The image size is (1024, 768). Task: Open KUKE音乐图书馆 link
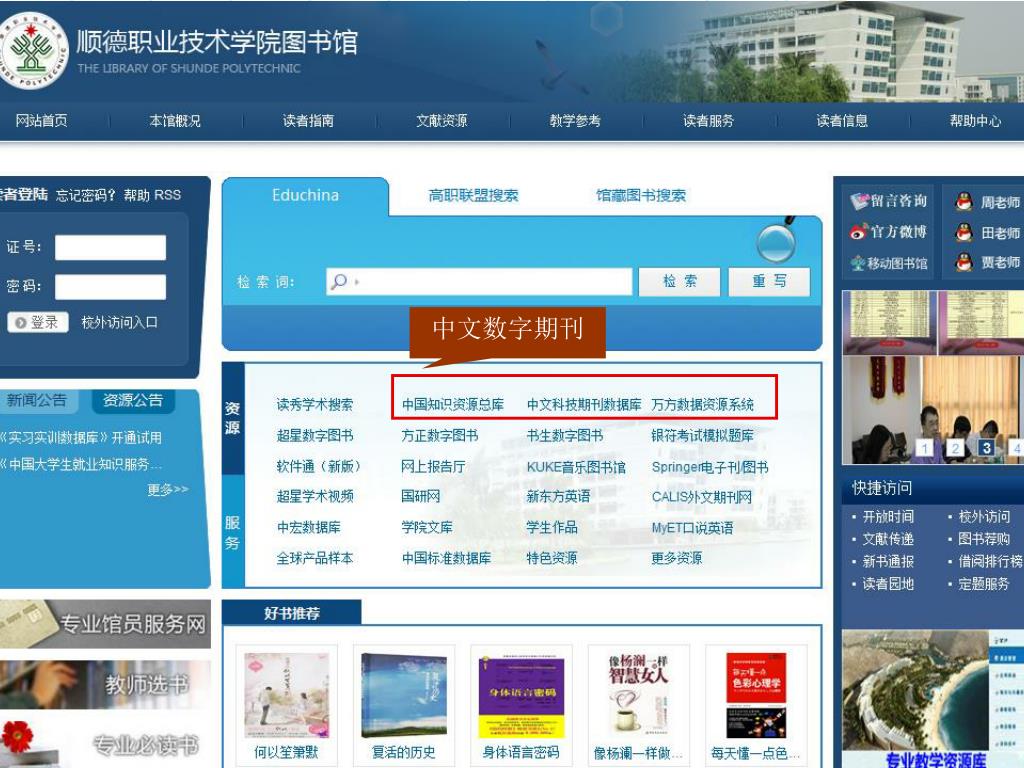click(576, 467)
